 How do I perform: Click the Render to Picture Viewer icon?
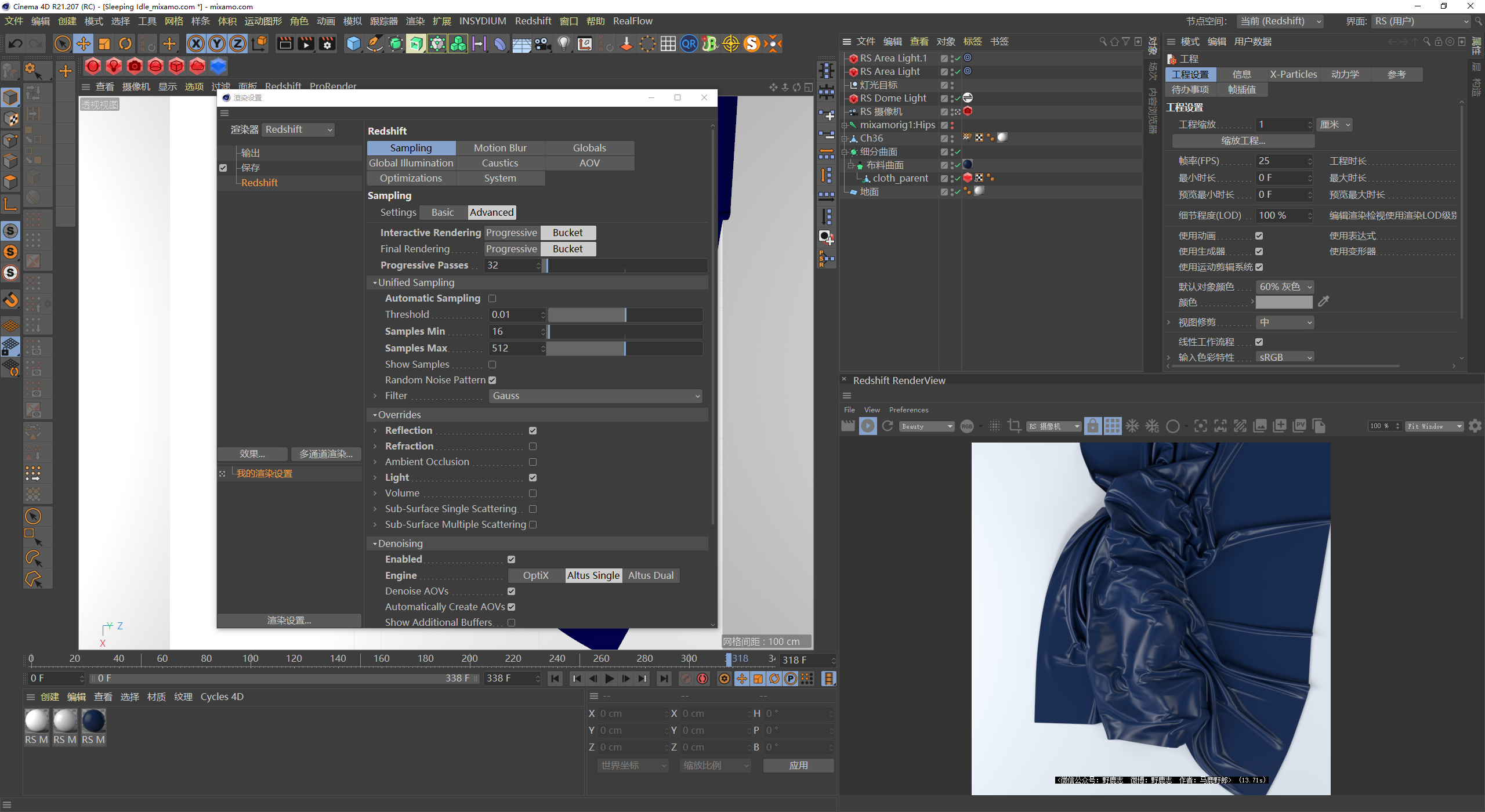(306, 43)
